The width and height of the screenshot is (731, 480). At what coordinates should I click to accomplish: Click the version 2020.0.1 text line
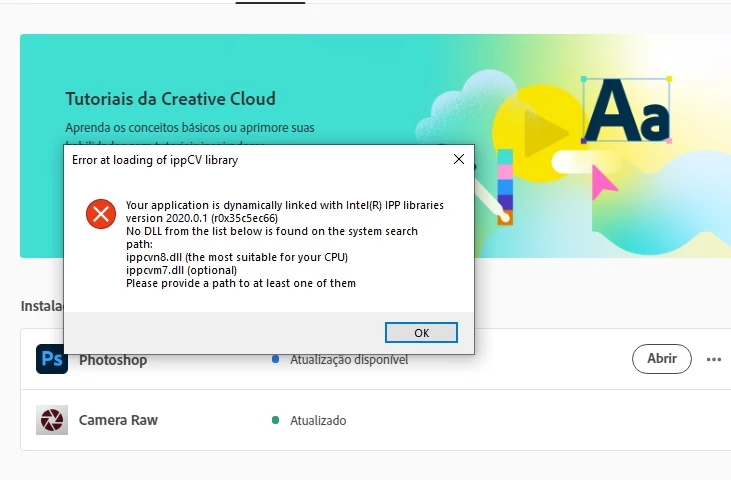coord(202,218)
